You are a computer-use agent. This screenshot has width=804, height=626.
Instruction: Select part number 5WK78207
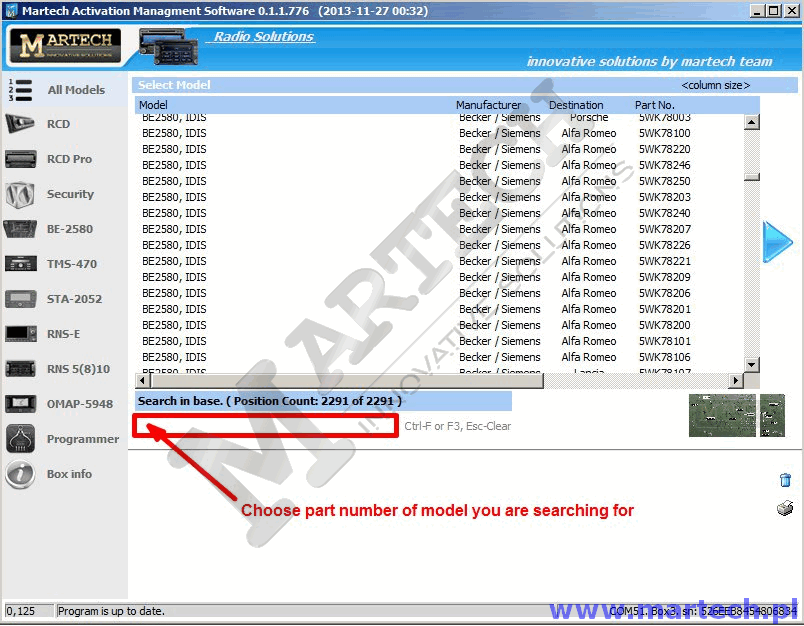[665, 229]
